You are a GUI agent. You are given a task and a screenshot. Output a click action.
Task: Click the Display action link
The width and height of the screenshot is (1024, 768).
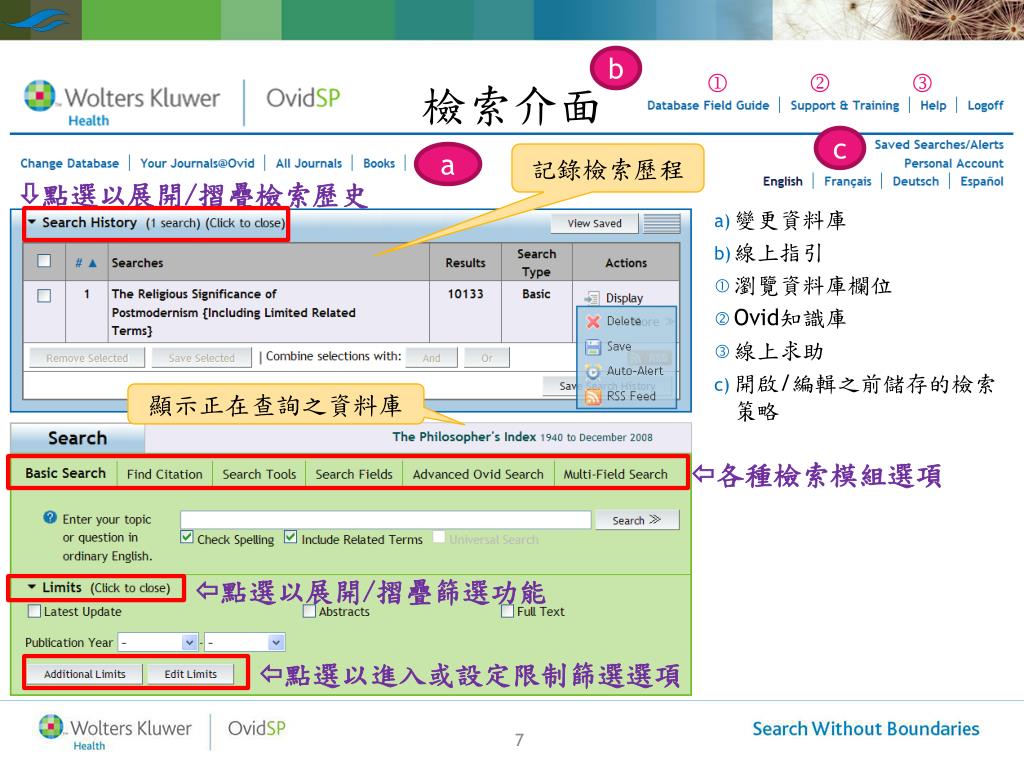click(x=624, y=298)
